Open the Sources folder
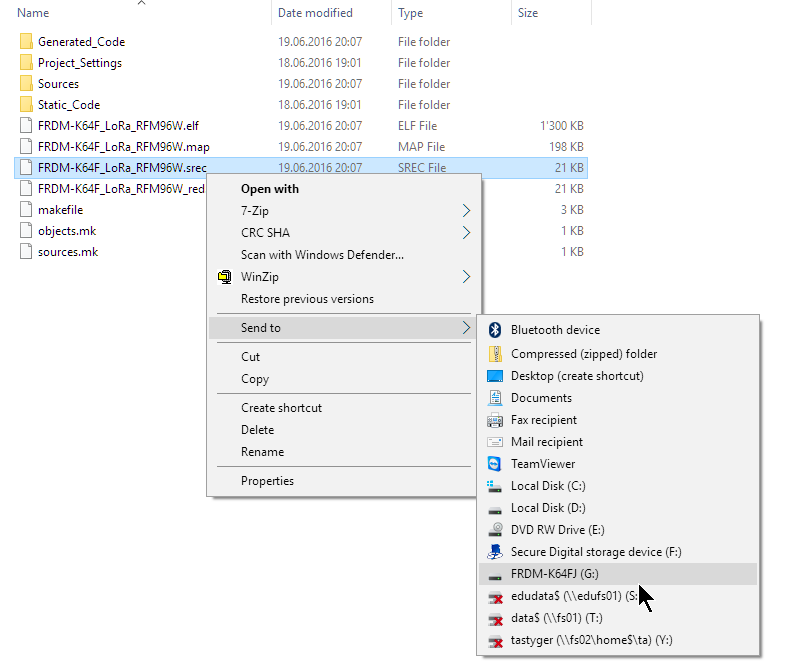 coord(58,84)
